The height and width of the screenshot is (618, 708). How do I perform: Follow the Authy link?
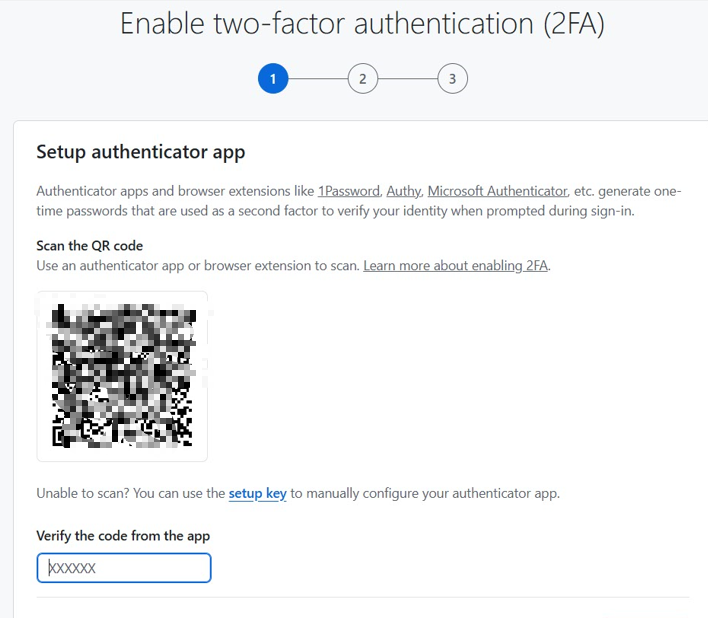click(403, 191)
